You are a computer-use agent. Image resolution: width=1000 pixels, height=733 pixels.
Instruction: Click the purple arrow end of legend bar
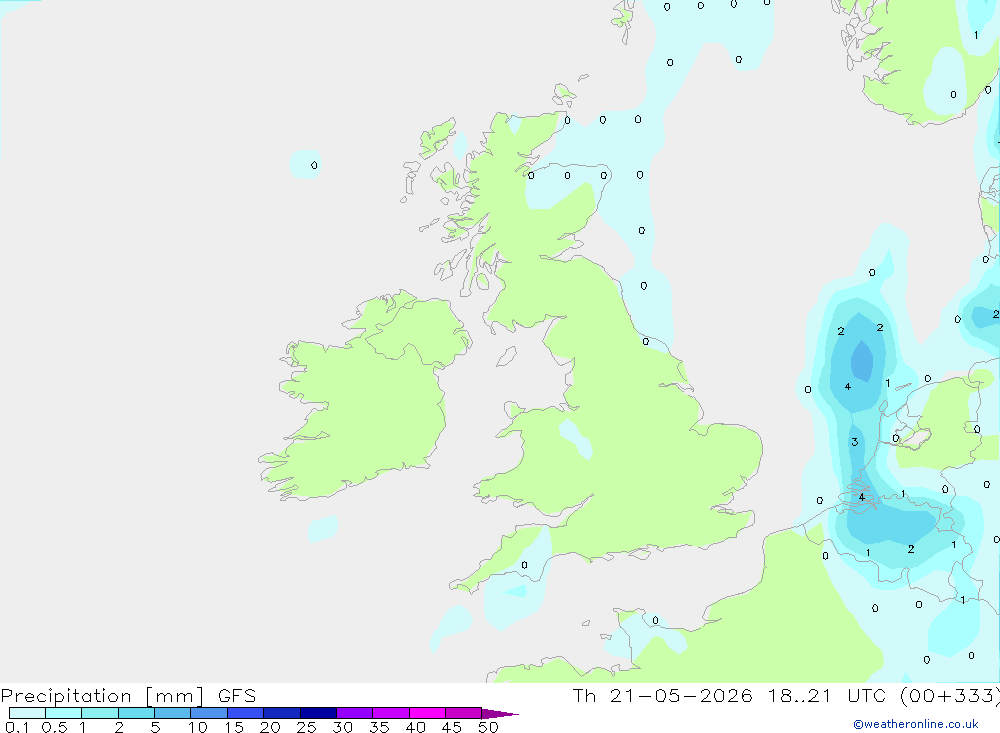coord(500,713)
